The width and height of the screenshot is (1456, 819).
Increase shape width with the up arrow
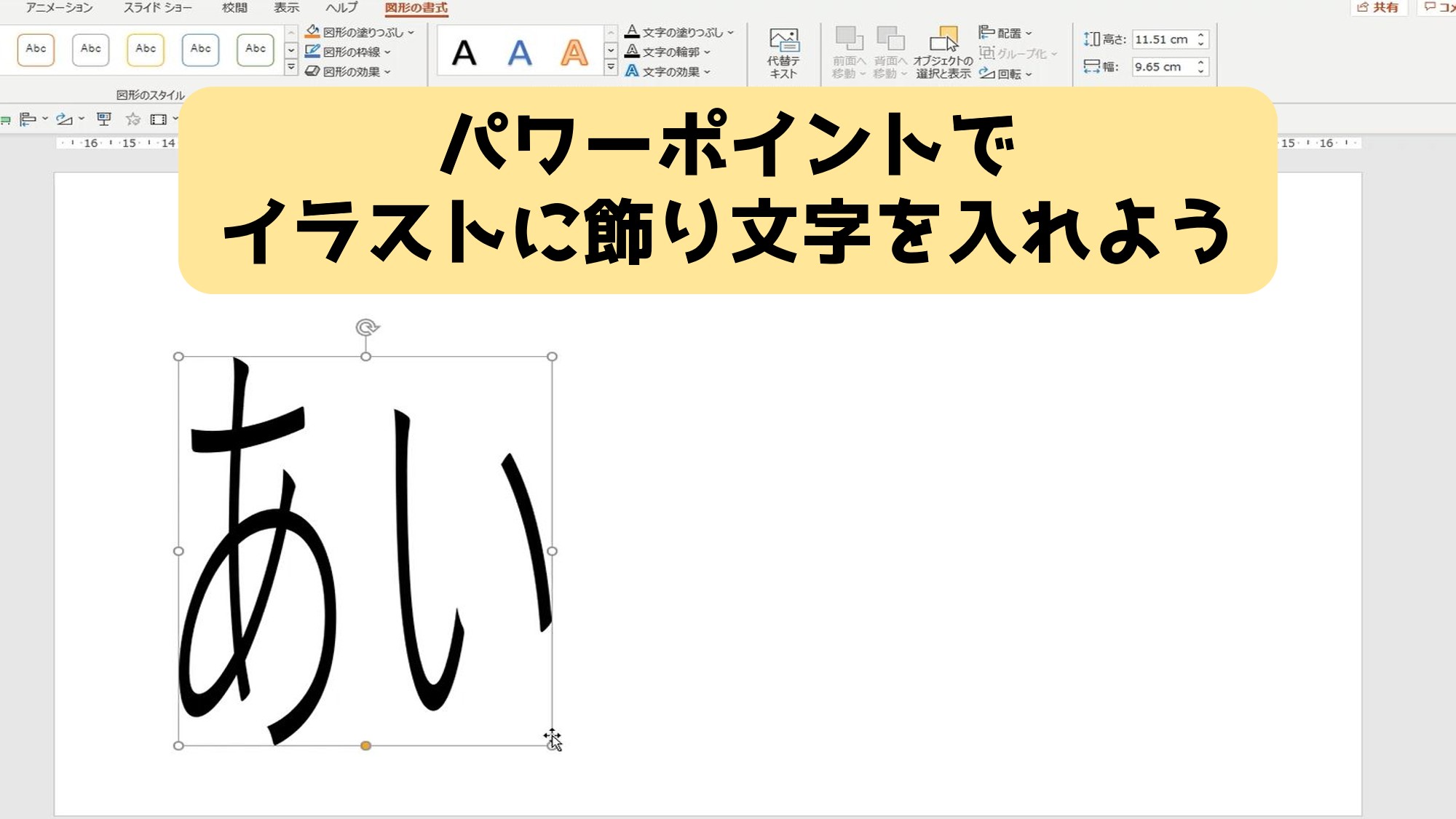click(x=1201, y=62)
